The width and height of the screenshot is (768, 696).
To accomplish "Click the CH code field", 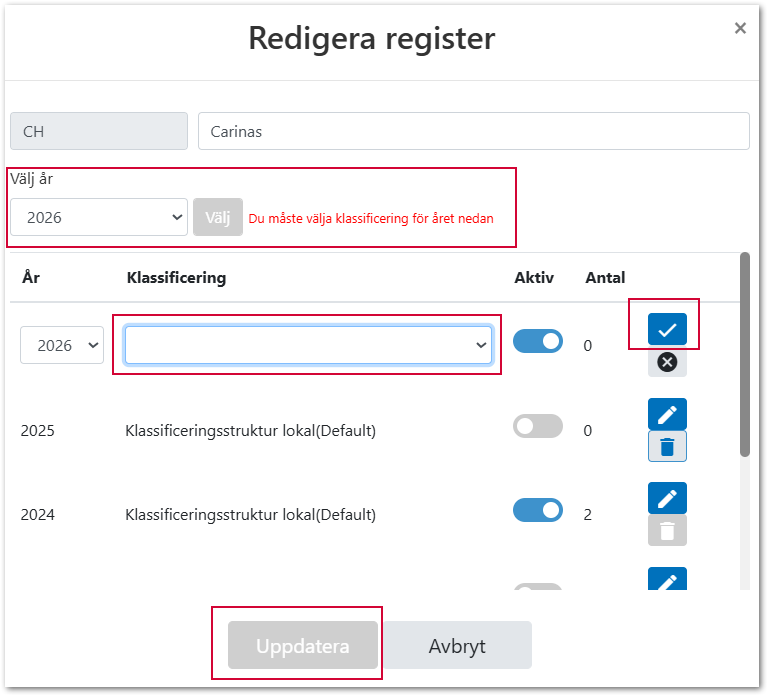I will [x=98, y=131].
